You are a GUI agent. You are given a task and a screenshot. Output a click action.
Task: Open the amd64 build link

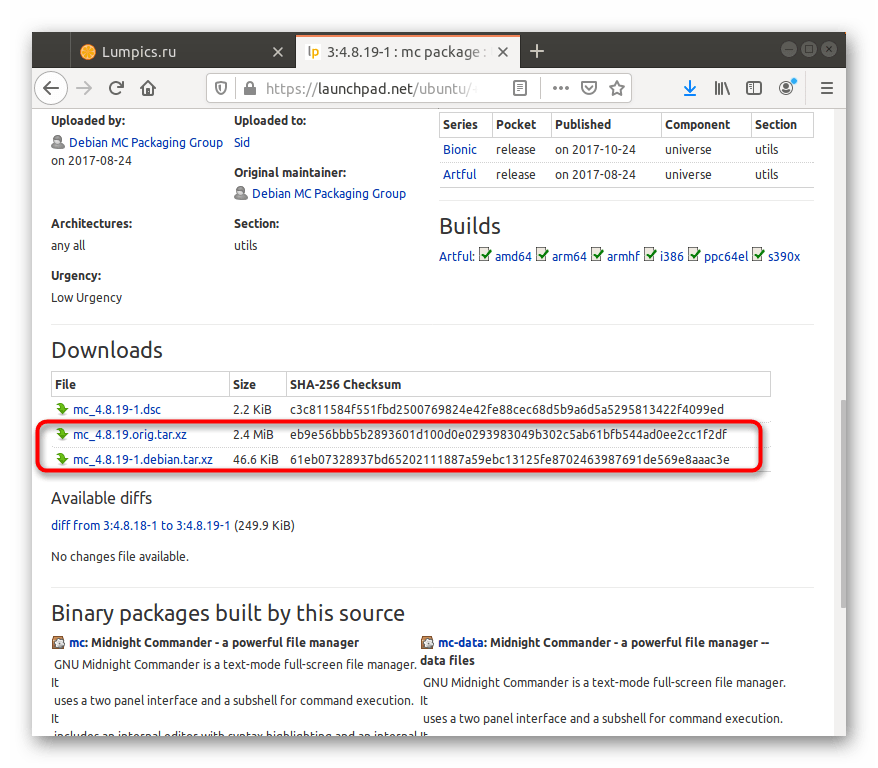[x=513, y=256]
